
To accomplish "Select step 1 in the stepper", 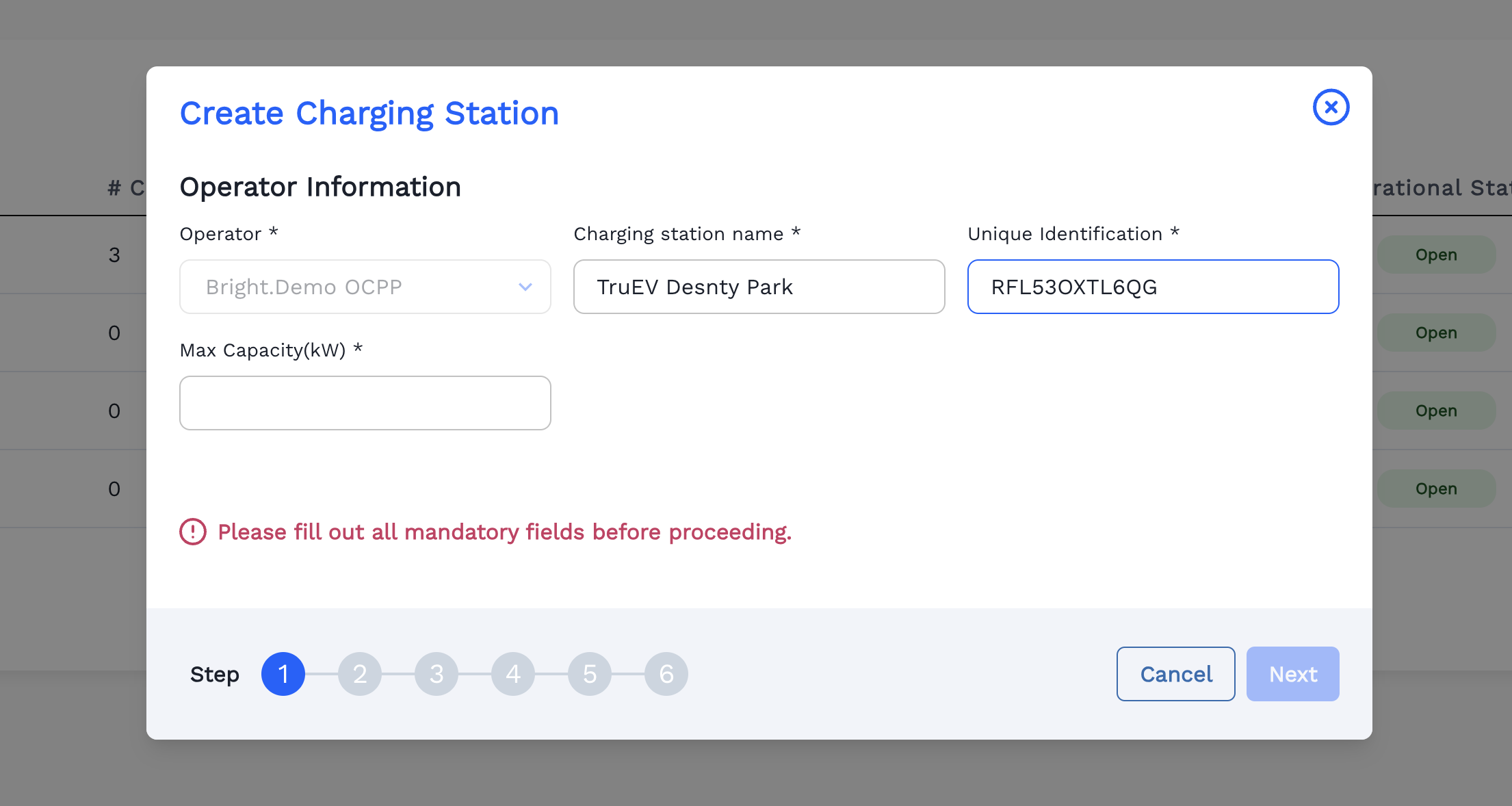I will click(x=283, y=674).
